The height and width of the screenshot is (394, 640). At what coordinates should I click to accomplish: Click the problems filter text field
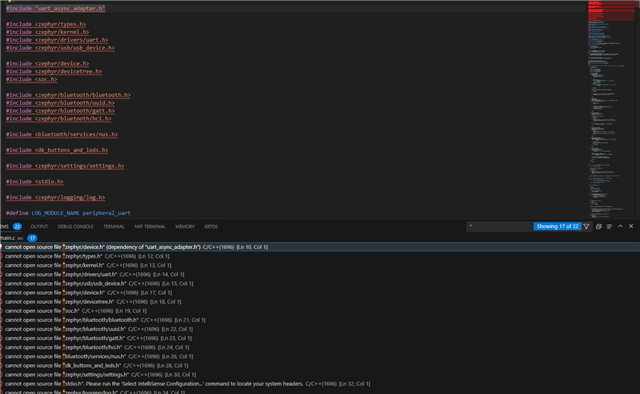(500, 226)
